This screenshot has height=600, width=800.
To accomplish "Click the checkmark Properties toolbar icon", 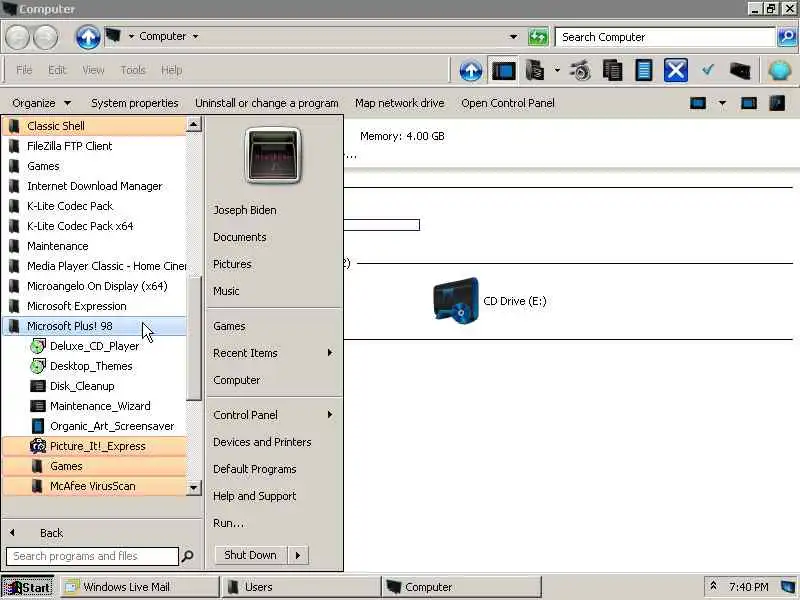I will 708,70.
